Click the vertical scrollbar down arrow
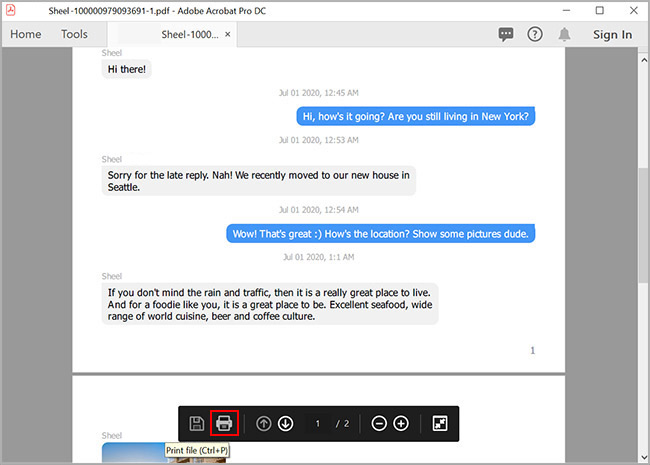 (643, 457)
